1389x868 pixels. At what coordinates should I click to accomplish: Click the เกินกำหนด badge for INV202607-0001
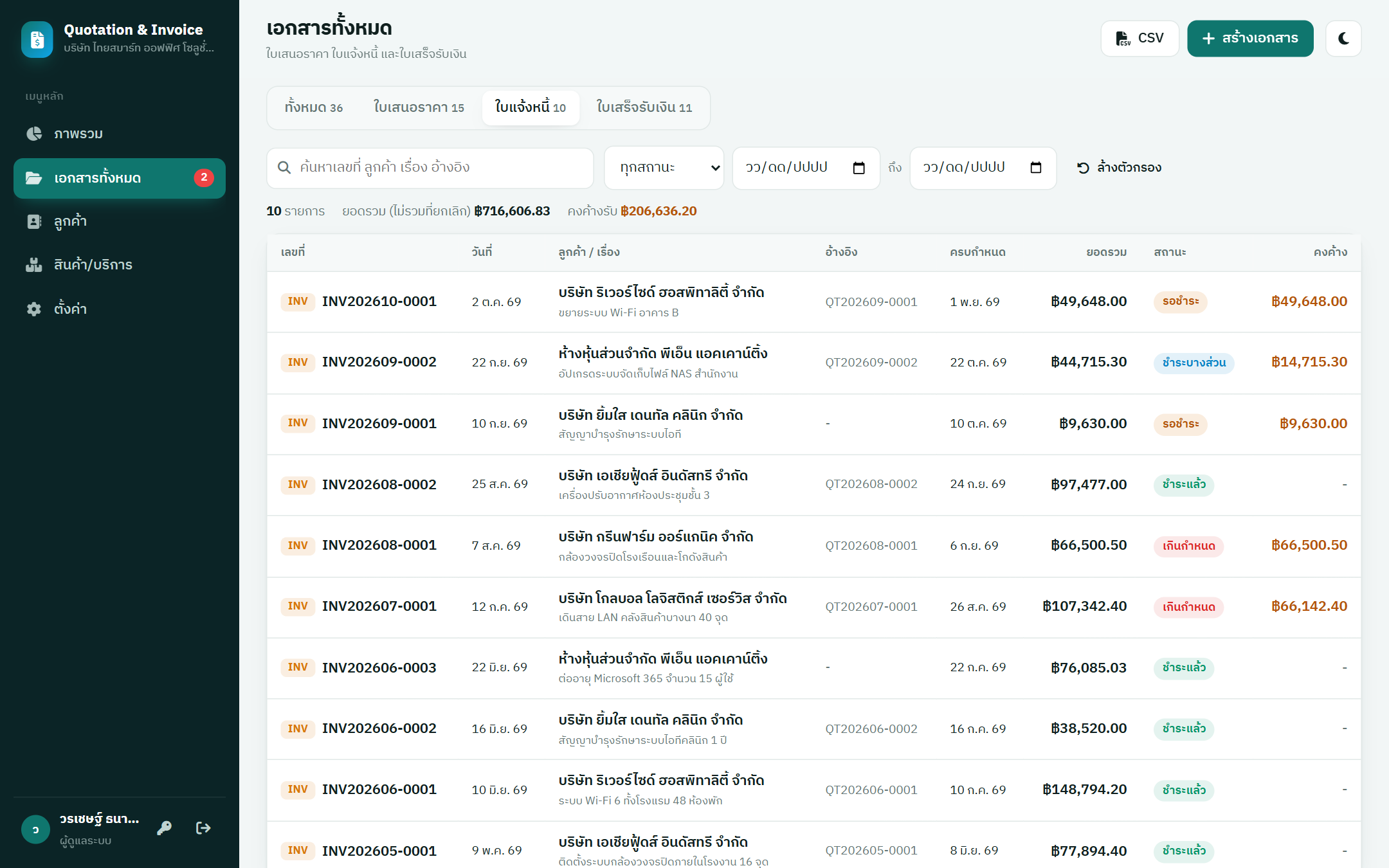(1189, 607)
